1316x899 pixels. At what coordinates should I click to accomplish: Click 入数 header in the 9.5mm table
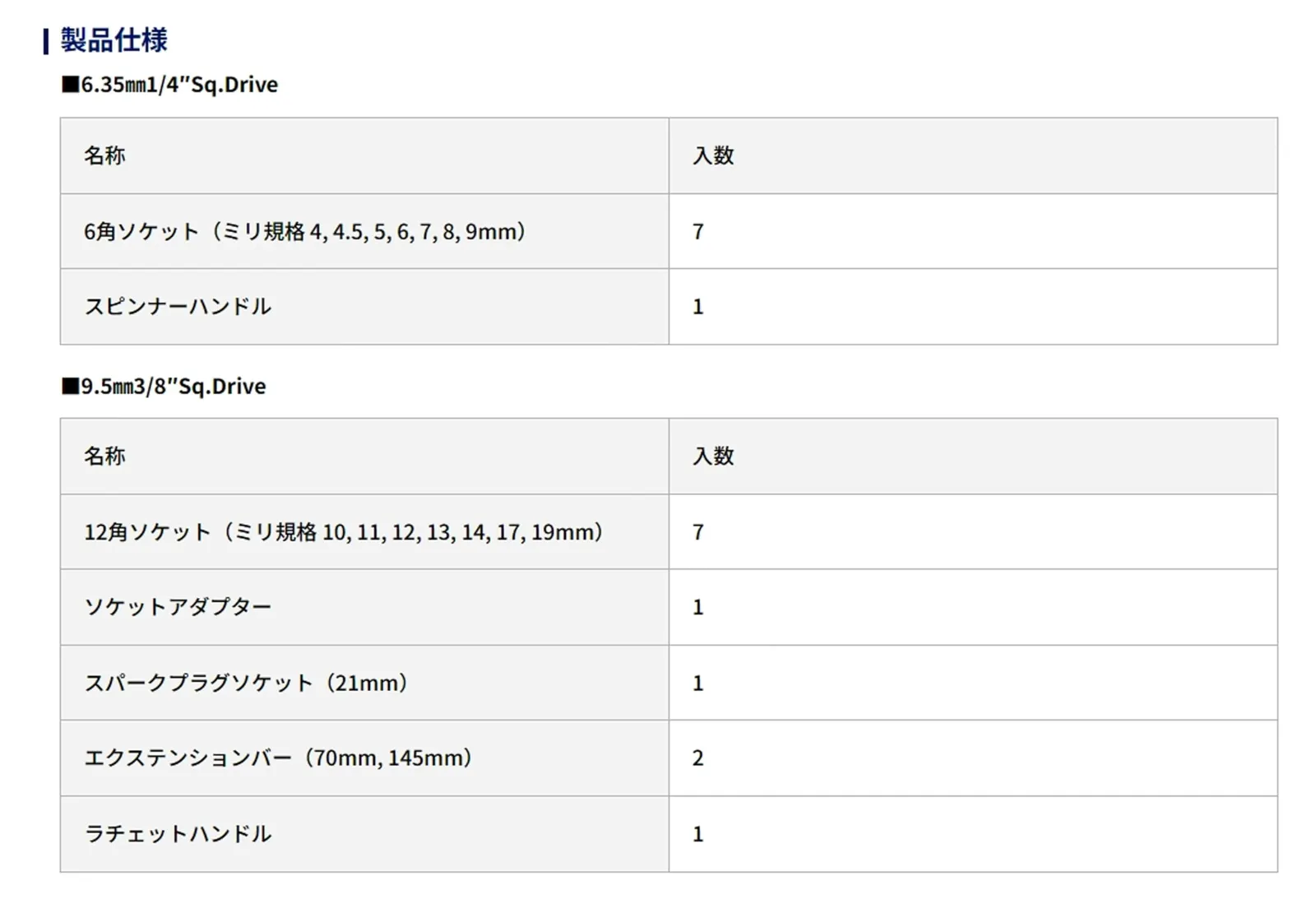click(x=713, y=456)
